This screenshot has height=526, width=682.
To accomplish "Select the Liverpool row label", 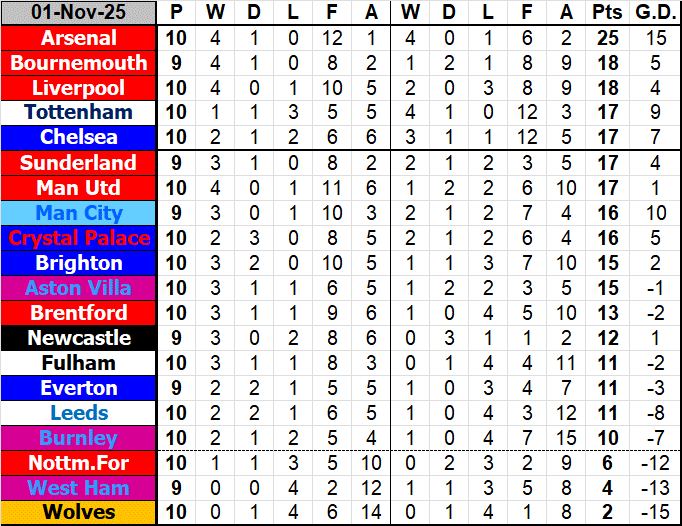I will click(x=79, y=88).
